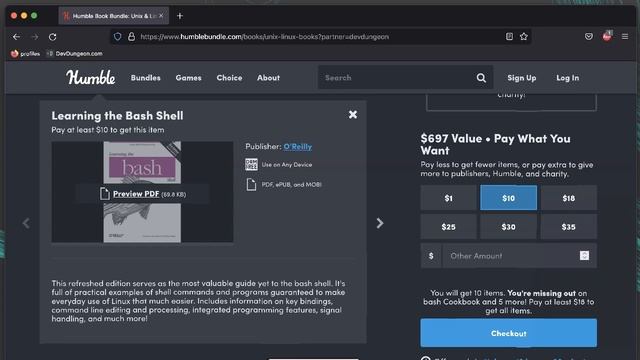Screen dimensions: 640x360
Task: Select the $25 payment tier
Action: tap(448, 227)
